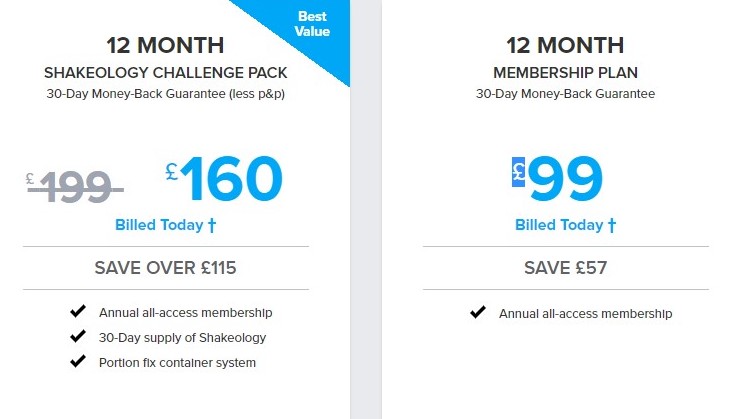This screenshot has height=419, width=746.
Task: Click the SAVE £57 text
Action: (565, 268)
